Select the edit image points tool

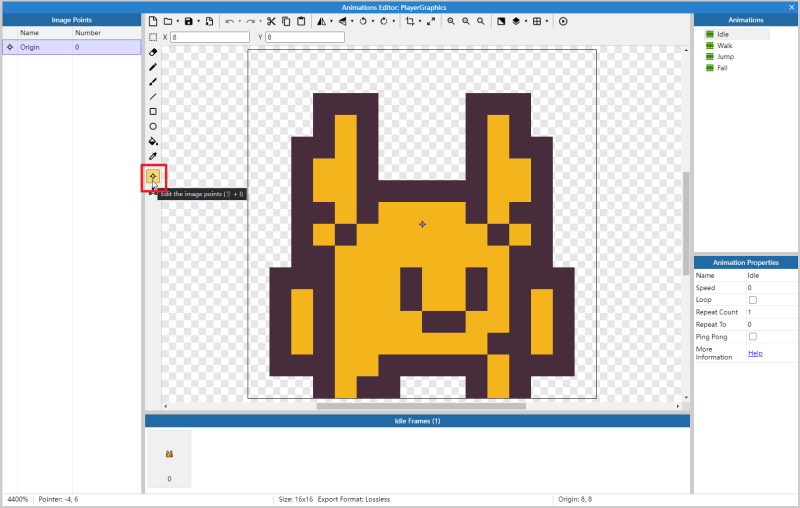[153, 176]
